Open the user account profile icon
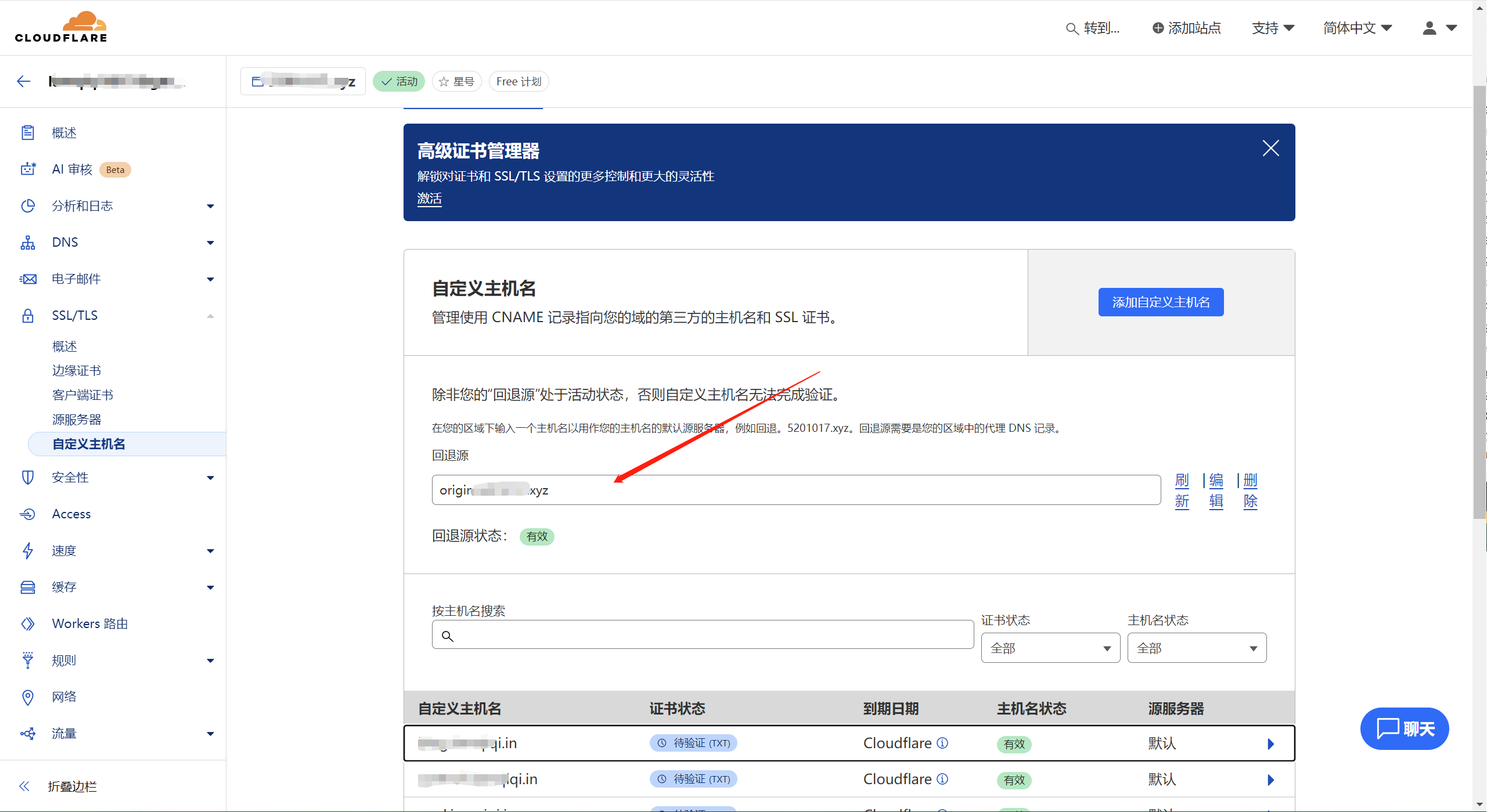Viewport: 1487px width, 812px height. point(1429,28)
